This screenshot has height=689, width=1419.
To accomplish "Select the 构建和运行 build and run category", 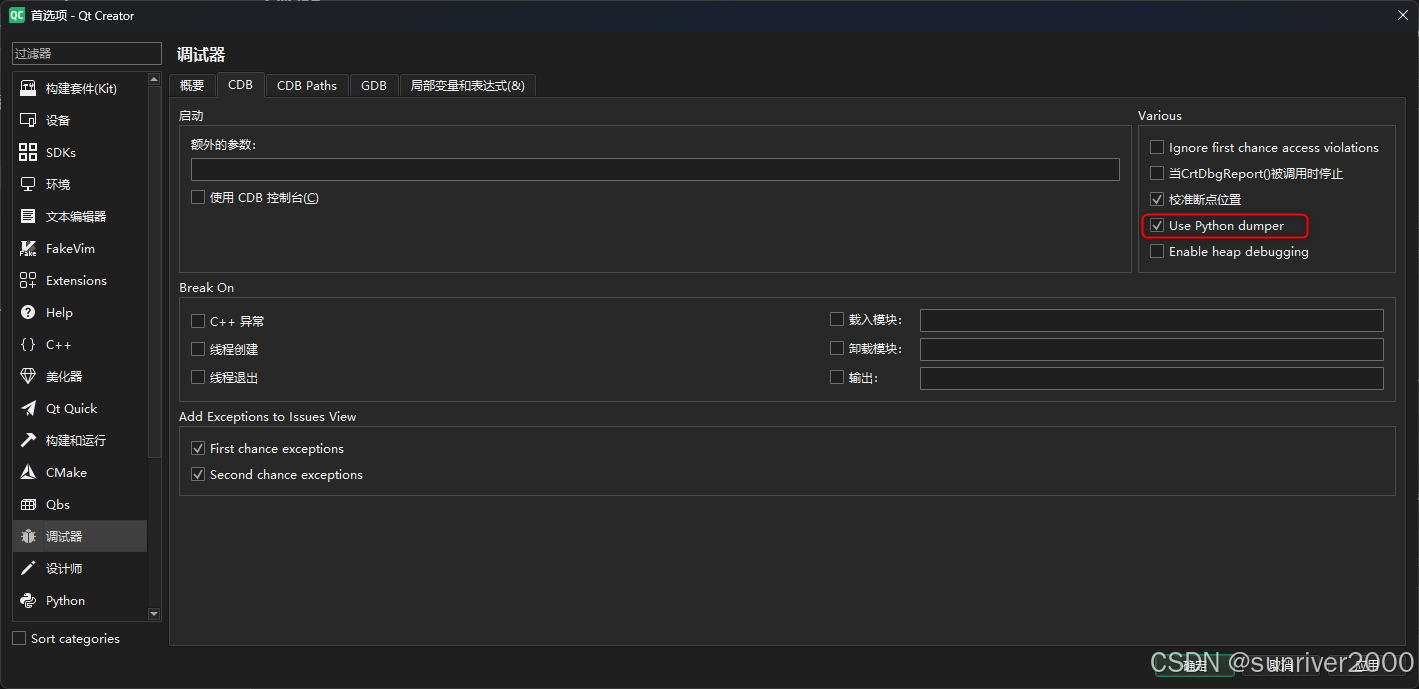I will click(80, 440).
